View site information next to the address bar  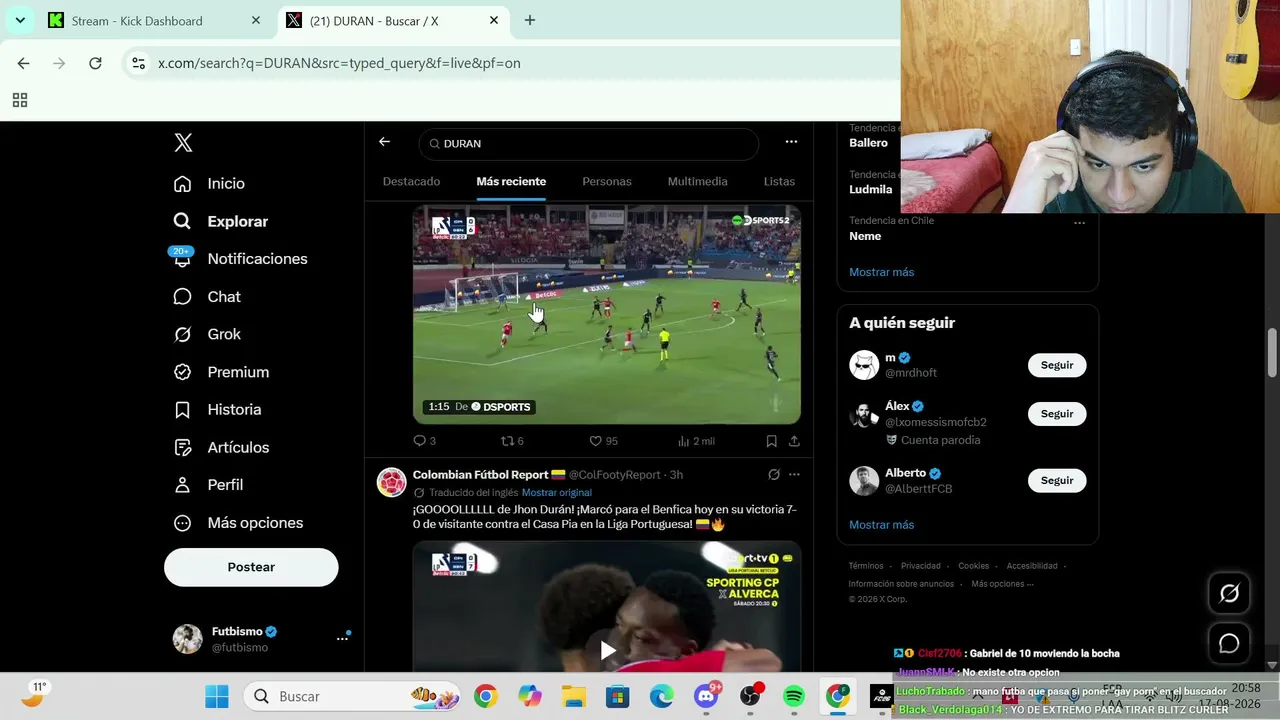point(138,63)
